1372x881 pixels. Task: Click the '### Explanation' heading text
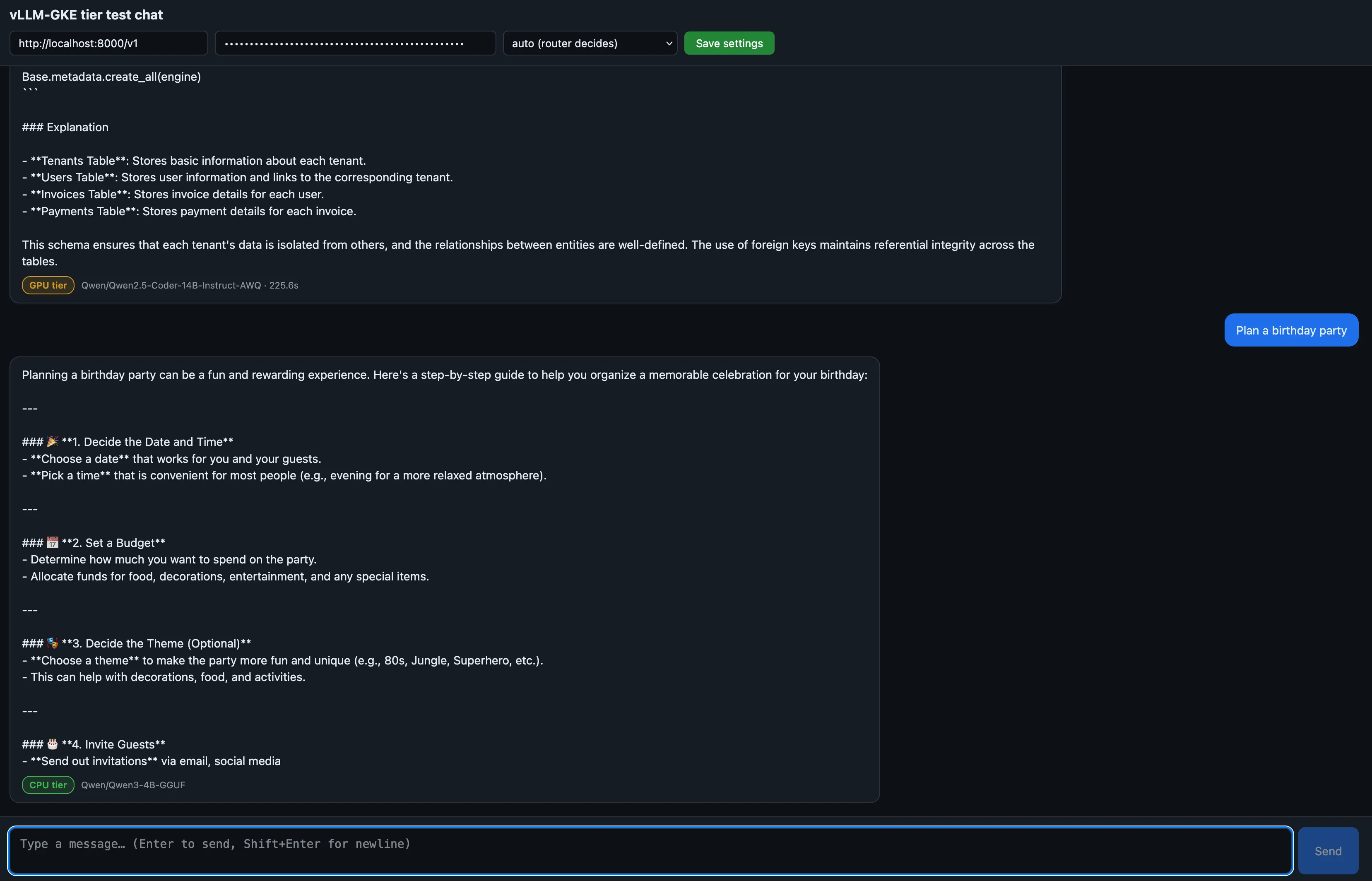click(65, 127)
